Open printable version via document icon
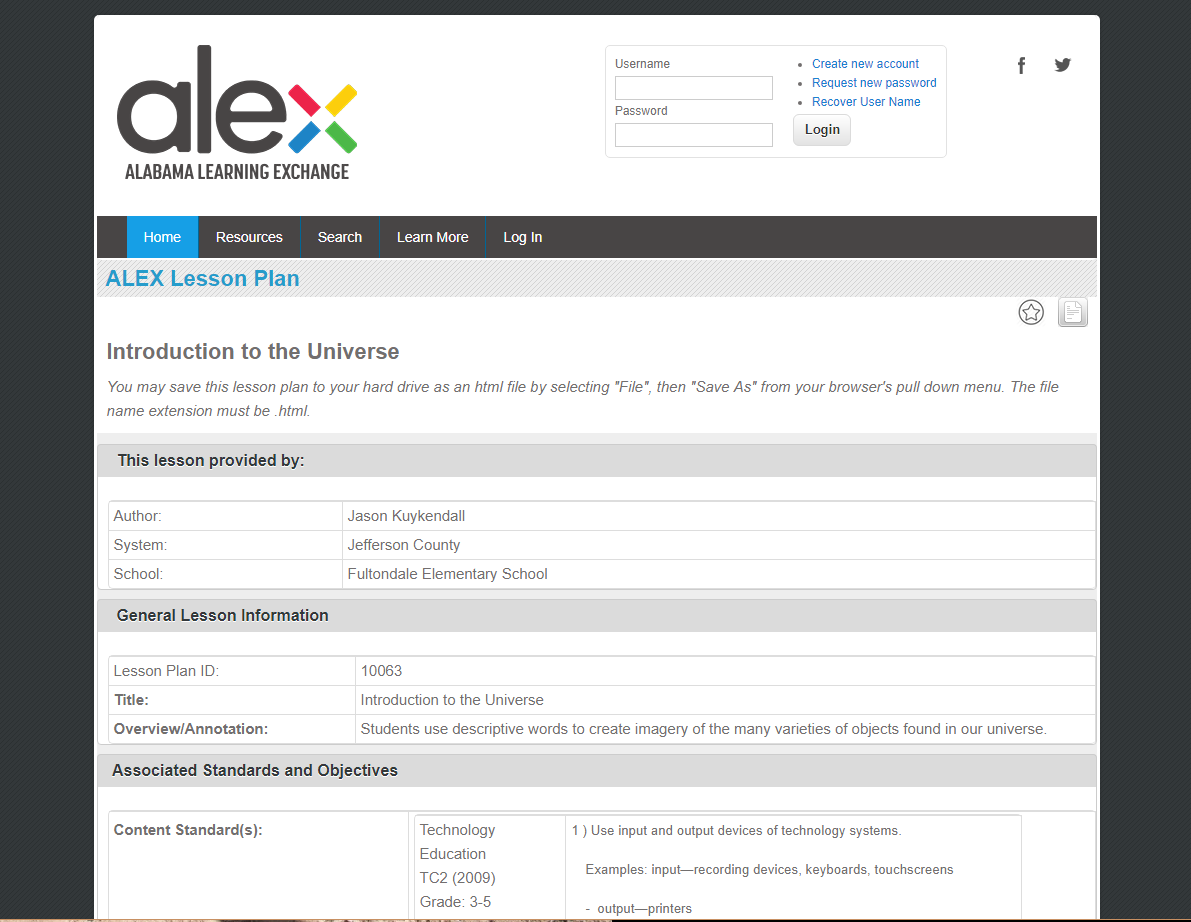 point(1072,312)
